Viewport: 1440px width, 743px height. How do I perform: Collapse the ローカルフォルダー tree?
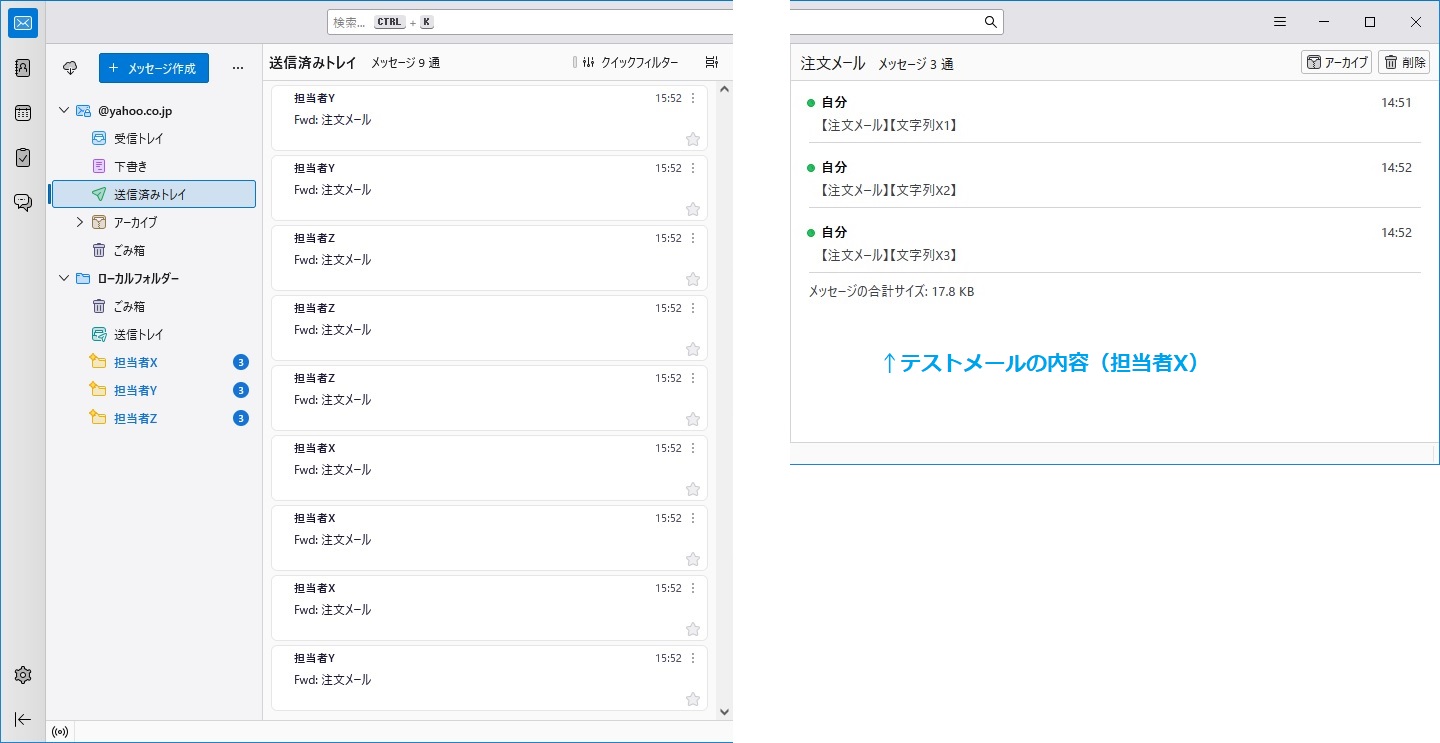pos(64,278)
